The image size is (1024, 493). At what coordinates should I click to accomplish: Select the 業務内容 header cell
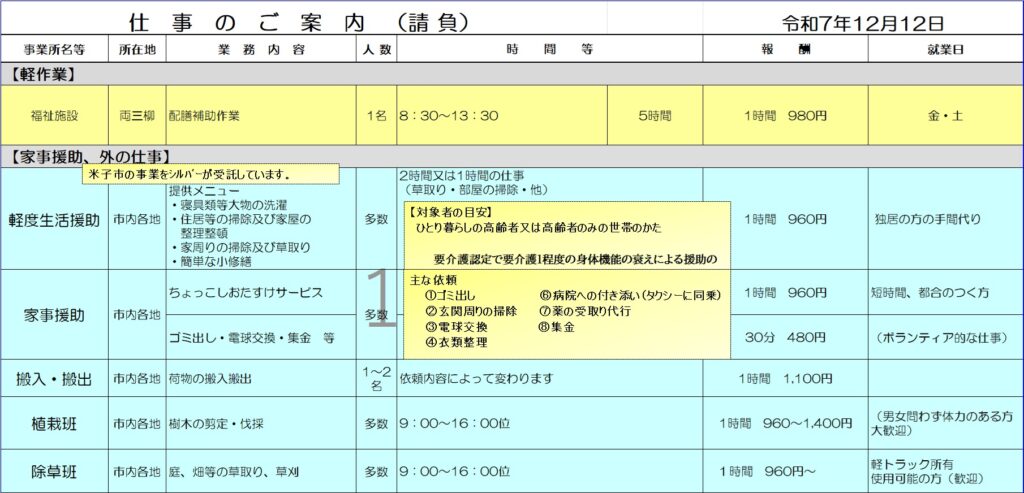[258, 49]
